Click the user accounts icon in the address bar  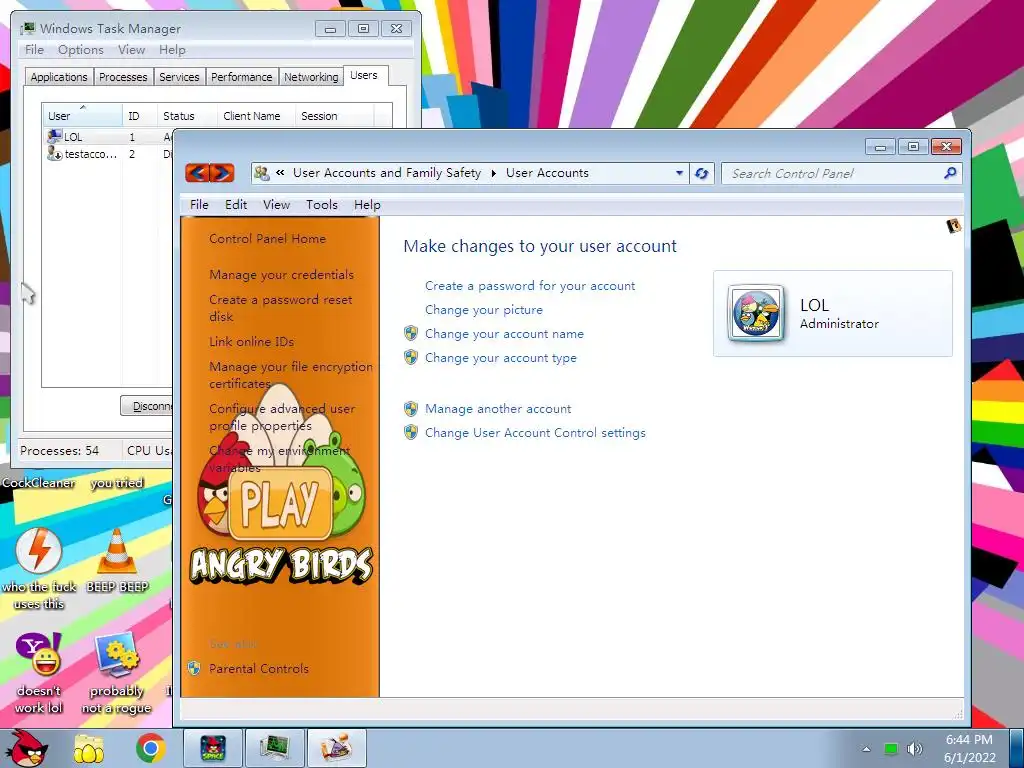tap(262, 173)
